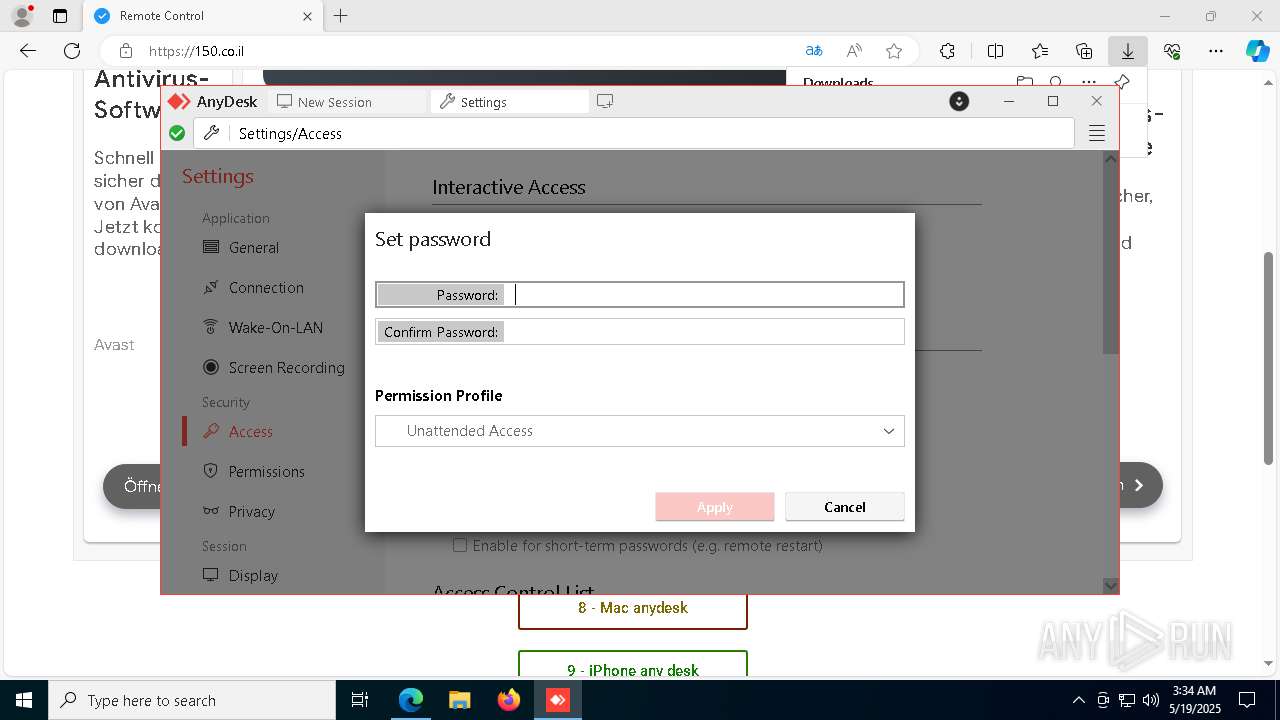This screenshot has height=720, width=1280.
Task: Select the Remote Control browser tab
Action: (x=203, y=16)
